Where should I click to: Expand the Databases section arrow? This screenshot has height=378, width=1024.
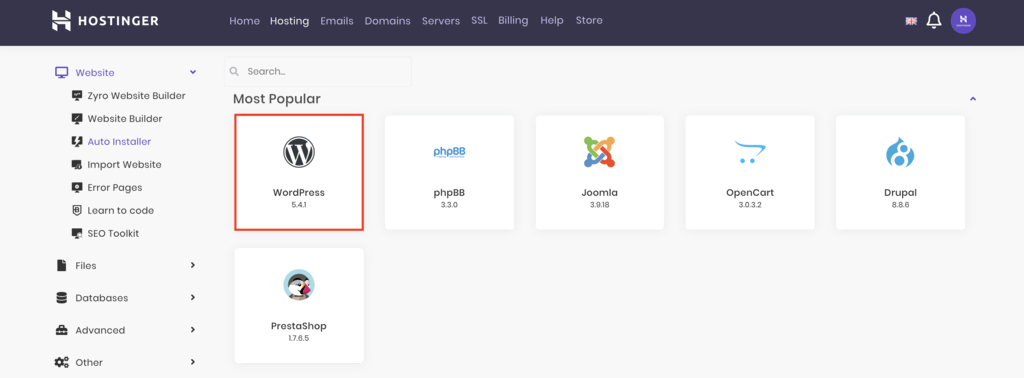pyautogui.click(x=193, y=297)
